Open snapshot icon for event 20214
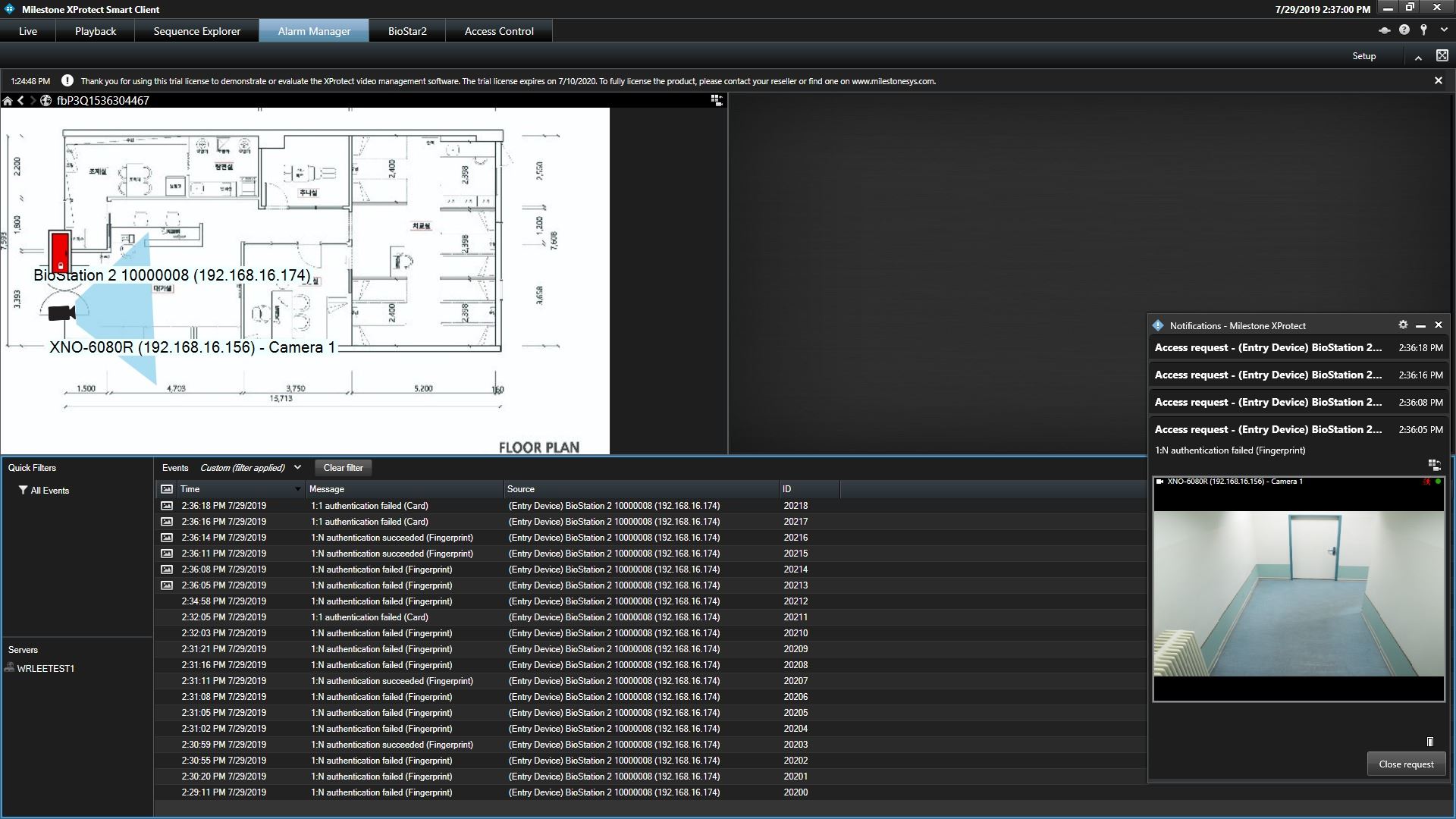The image size is (1456, 819). (167, 570)
